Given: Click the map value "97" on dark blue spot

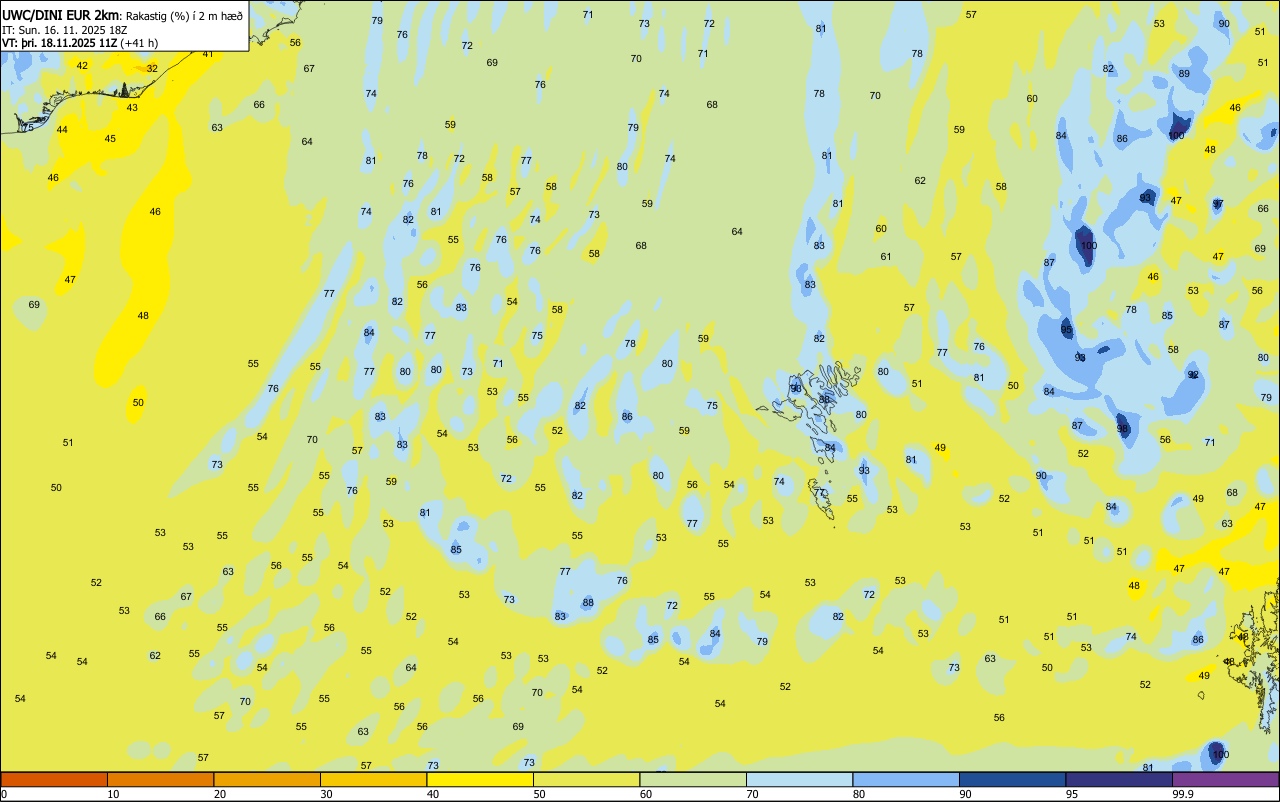Looking at the screenshot, I should [1218, 204].
